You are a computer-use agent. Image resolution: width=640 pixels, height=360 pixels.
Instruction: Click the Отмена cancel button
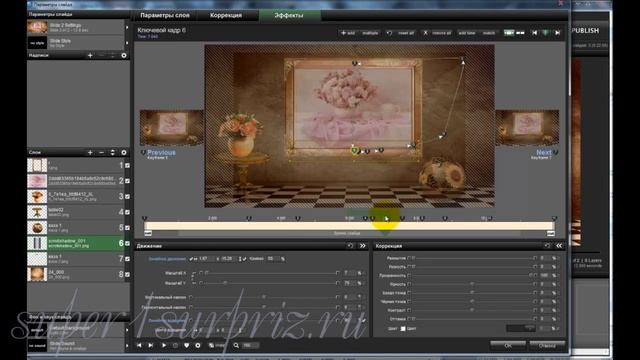click(x=547, y=345)
